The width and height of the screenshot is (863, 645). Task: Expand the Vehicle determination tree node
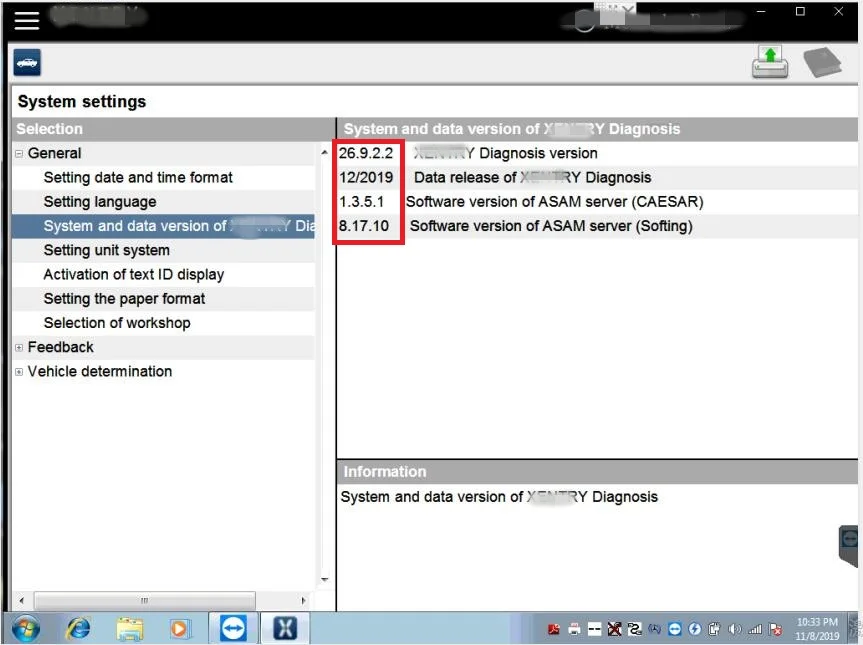(19, 371)
